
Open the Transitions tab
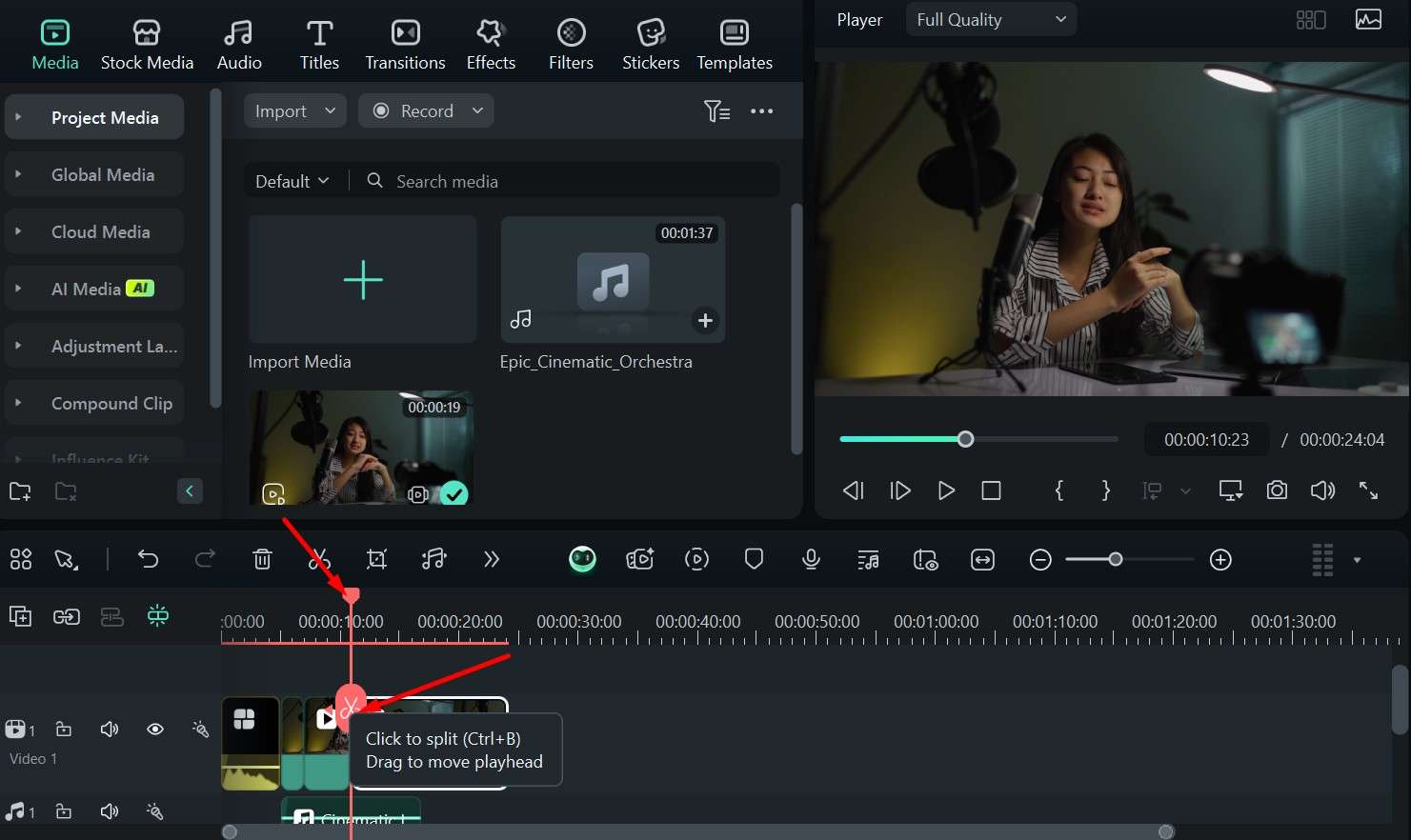(405, 45)
